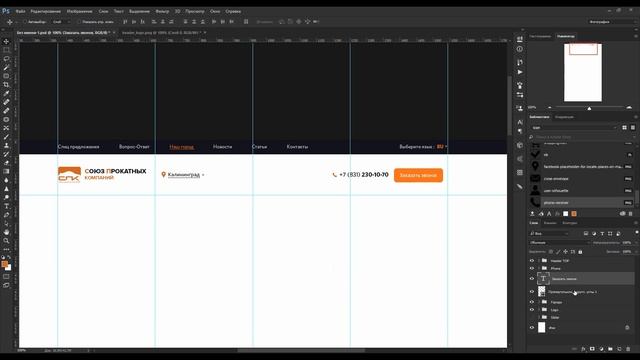The width and height of the screenshot is (640, 360).
Task: Open the Paragraph panel icon
Action: (x=520, y=131)
